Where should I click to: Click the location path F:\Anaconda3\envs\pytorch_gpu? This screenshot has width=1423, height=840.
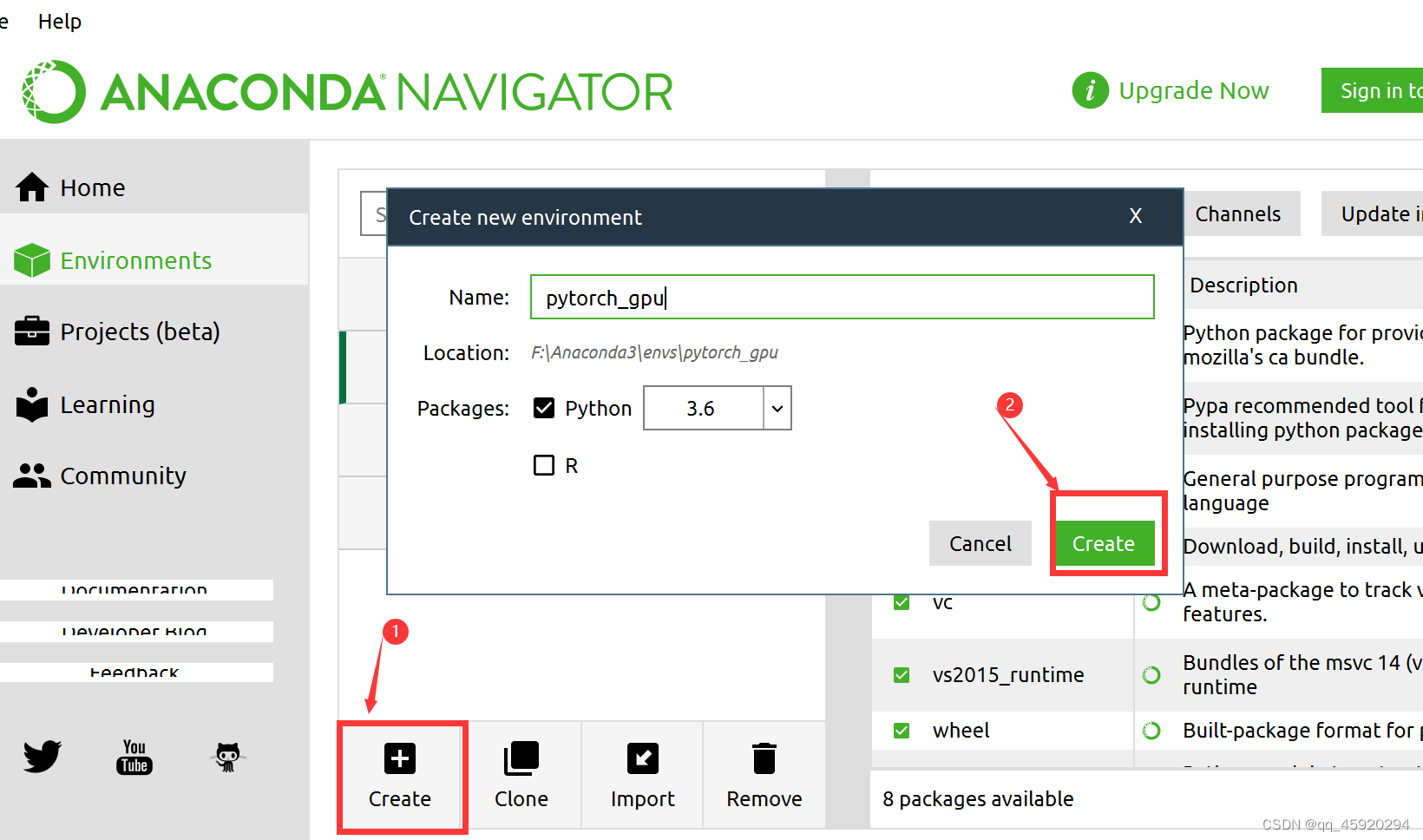(x=654, y=352)
